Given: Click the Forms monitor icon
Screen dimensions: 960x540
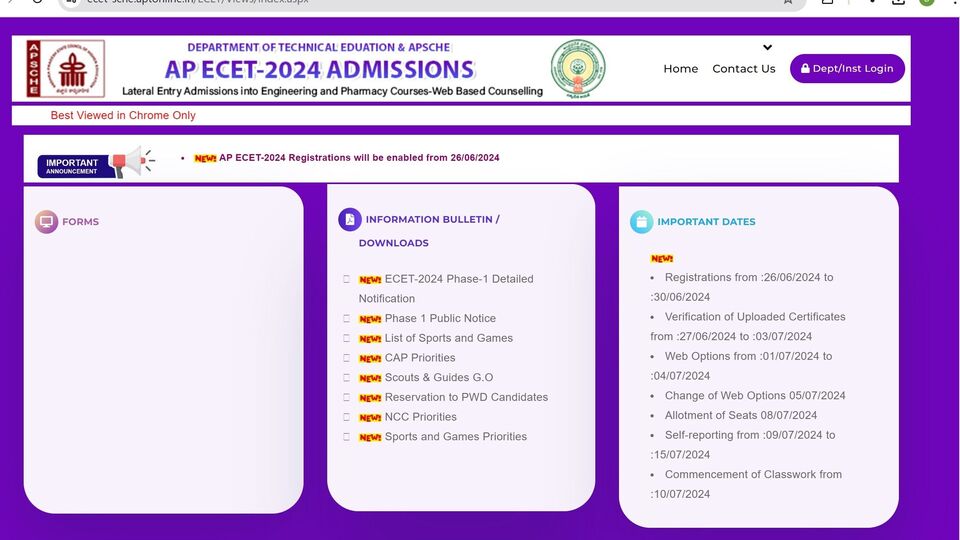Looking at the screenshot, I should (x=47, y=222).
